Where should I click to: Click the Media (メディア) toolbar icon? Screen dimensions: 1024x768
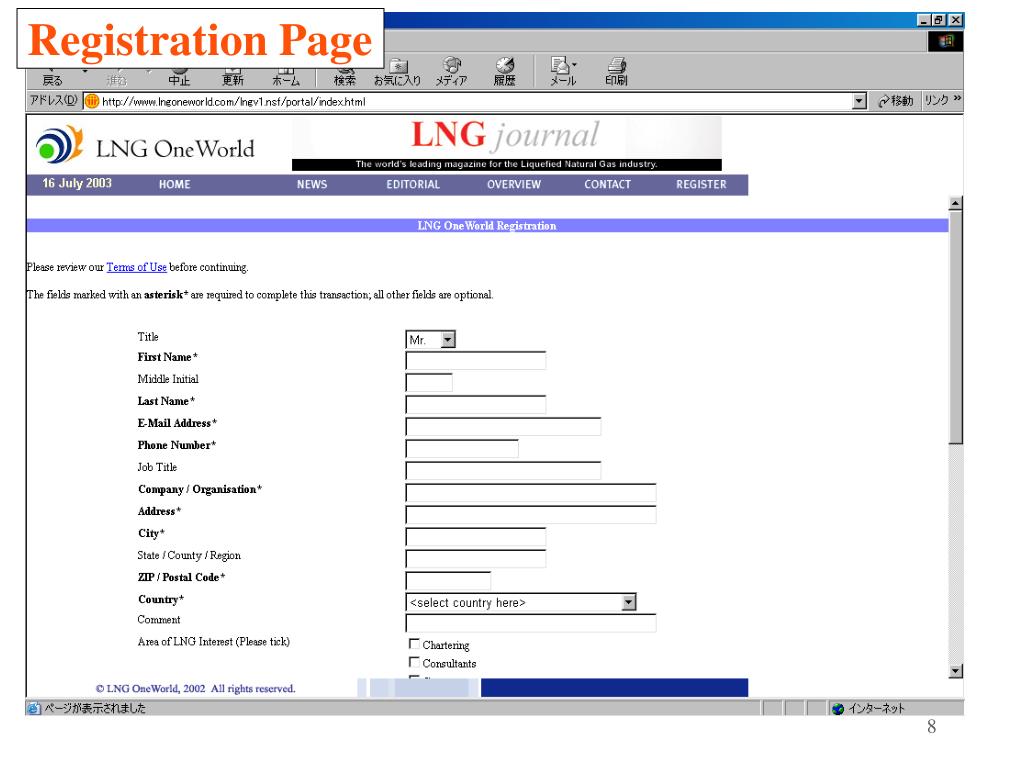[451, 72]
